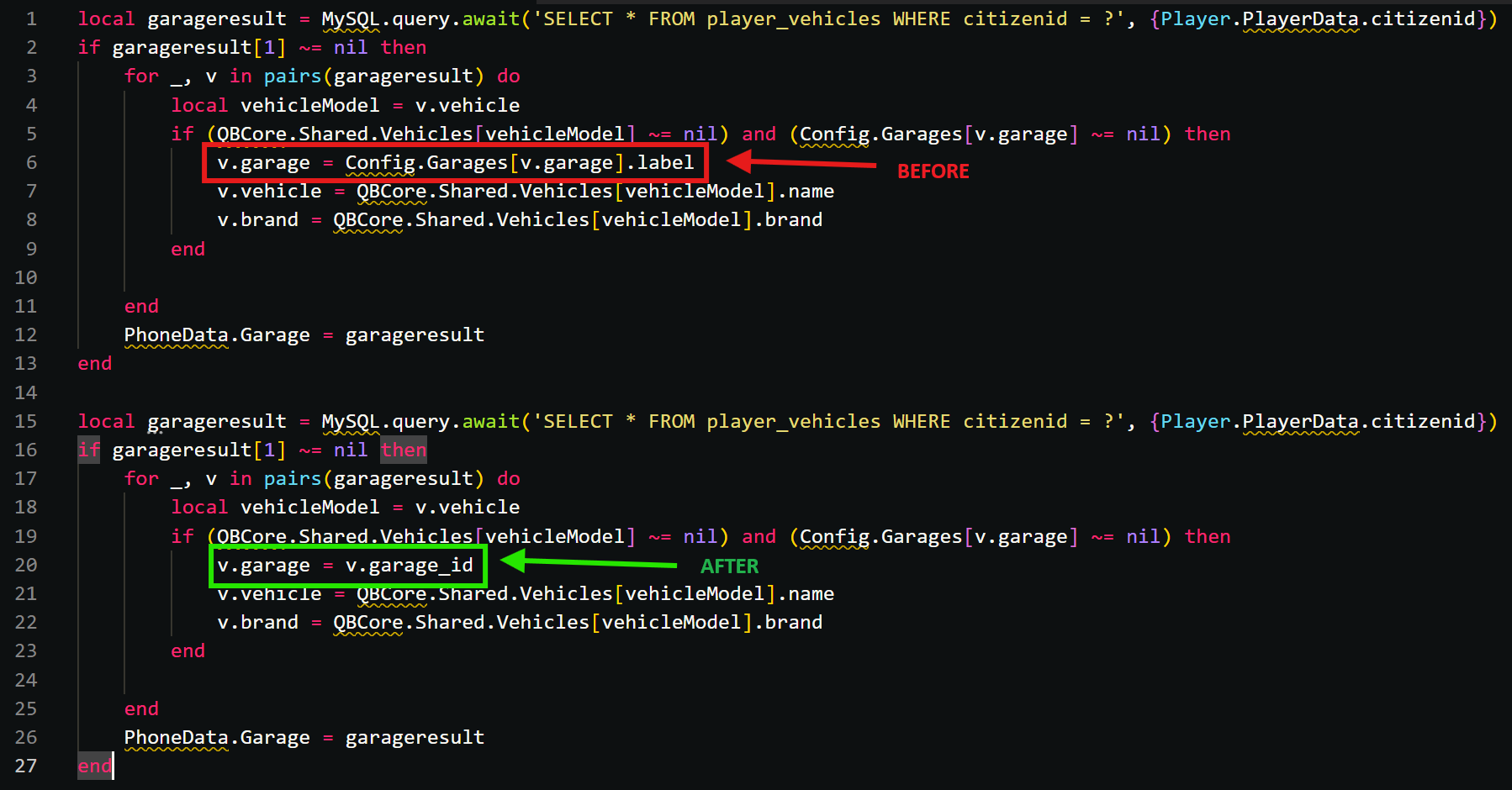Click 'v.brand' on line 8
This screenshot has height=790, width=1512.
[257, 219]
